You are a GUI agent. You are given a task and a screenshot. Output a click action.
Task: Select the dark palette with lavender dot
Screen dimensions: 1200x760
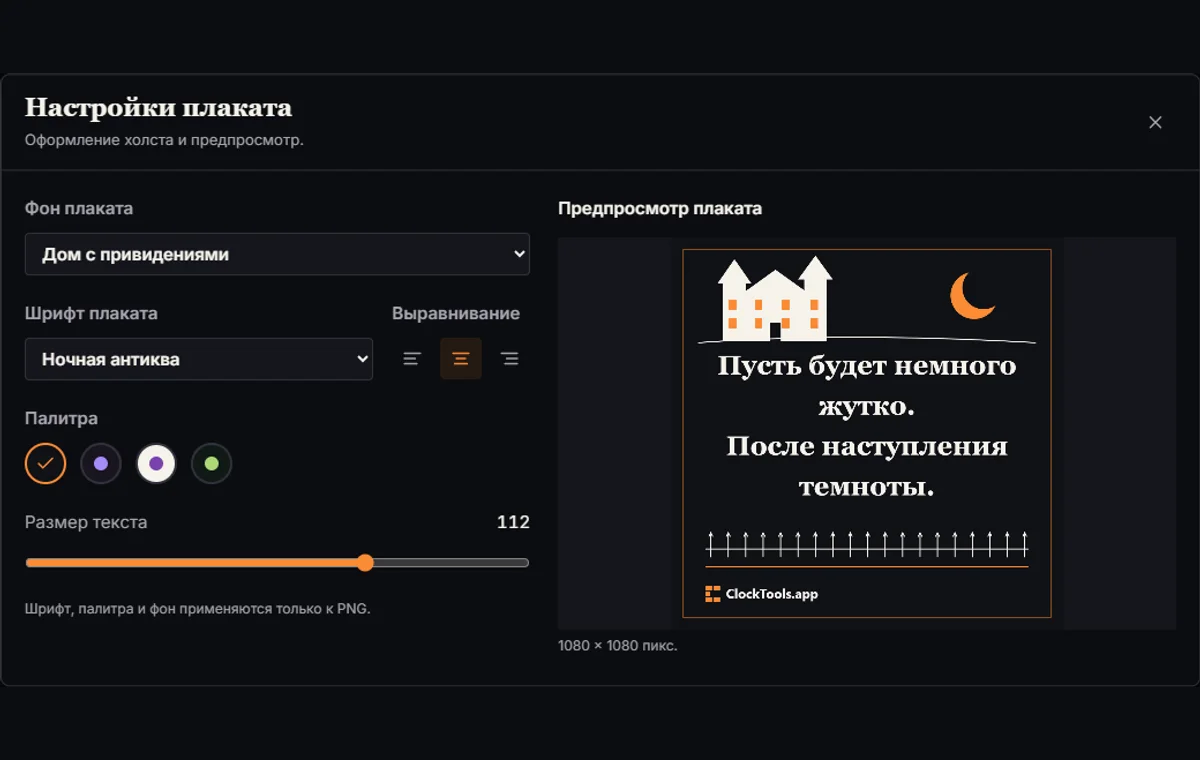click(x=101, y=463)
